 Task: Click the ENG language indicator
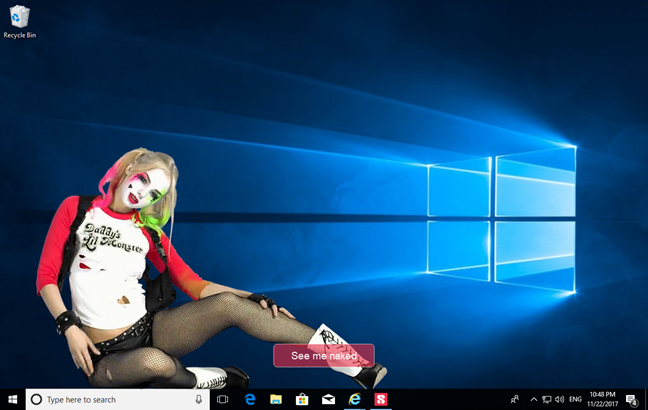575,399
